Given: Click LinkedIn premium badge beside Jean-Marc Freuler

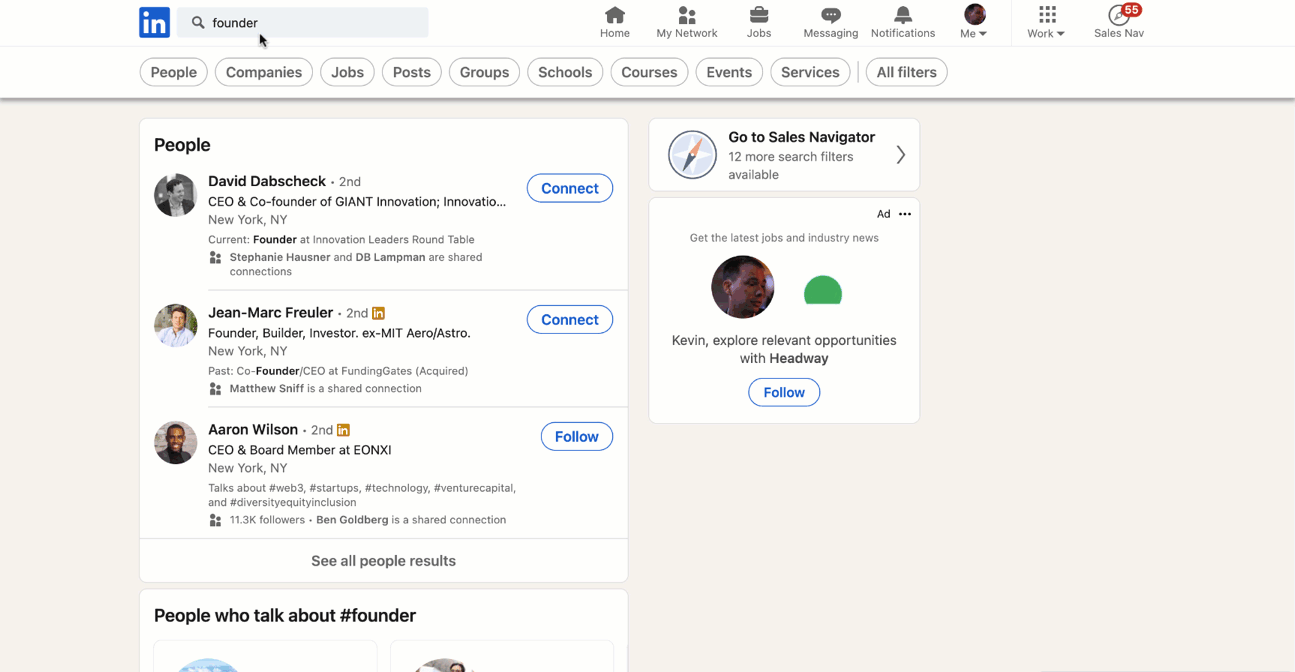Looking at the screenshot, I should [x=378, y=313].
